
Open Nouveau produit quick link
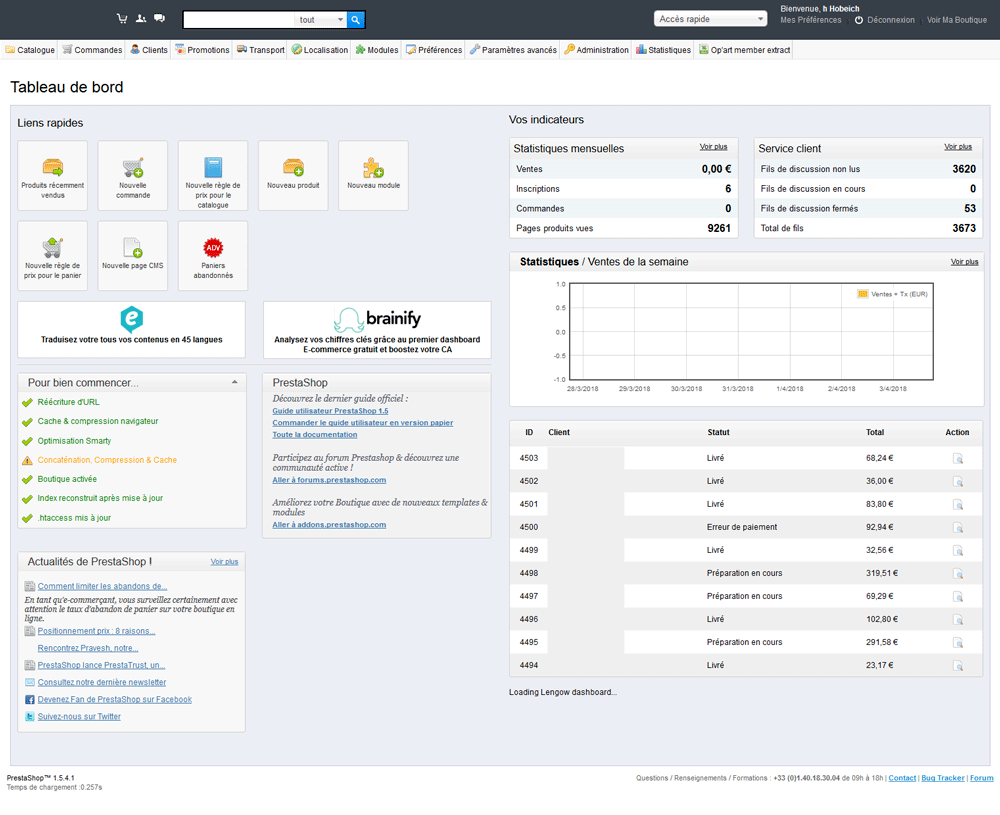293,175
